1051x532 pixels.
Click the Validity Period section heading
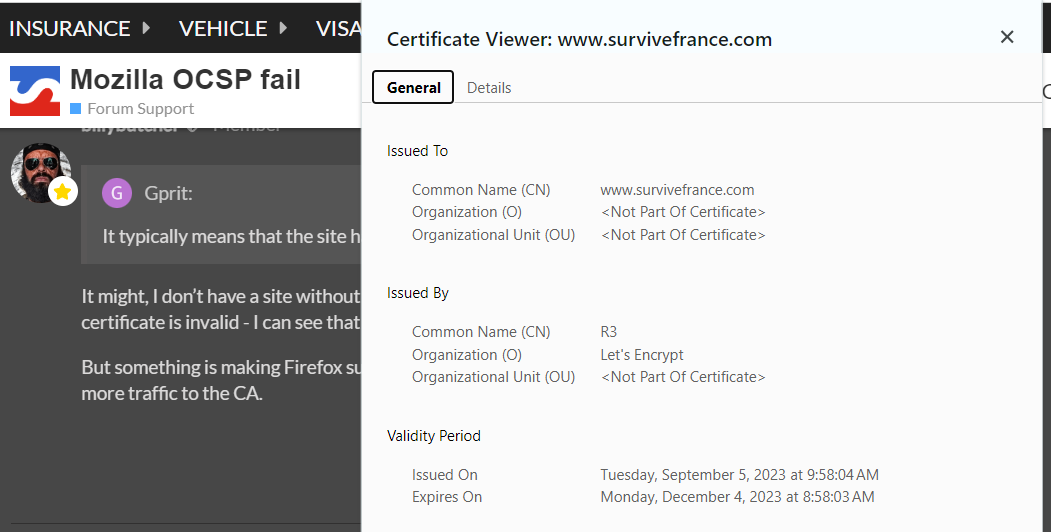pos(434,436)
